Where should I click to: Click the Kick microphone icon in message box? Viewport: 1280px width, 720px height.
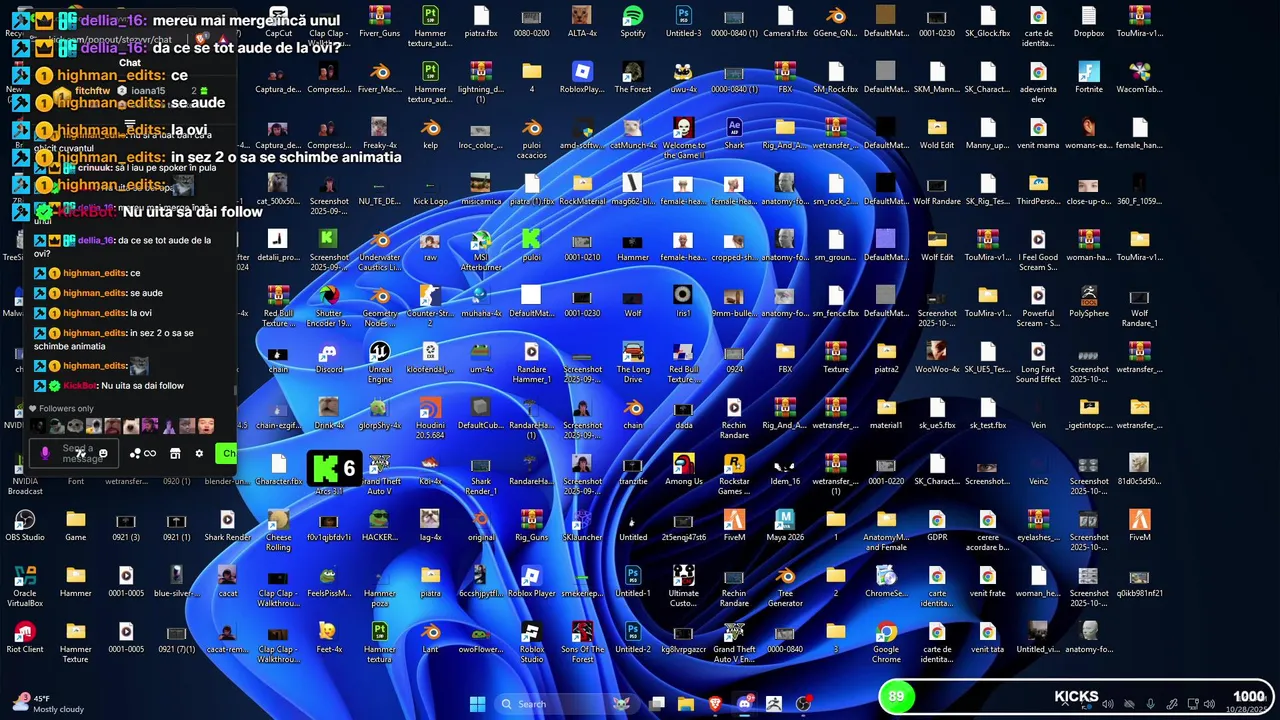[45, 453]
